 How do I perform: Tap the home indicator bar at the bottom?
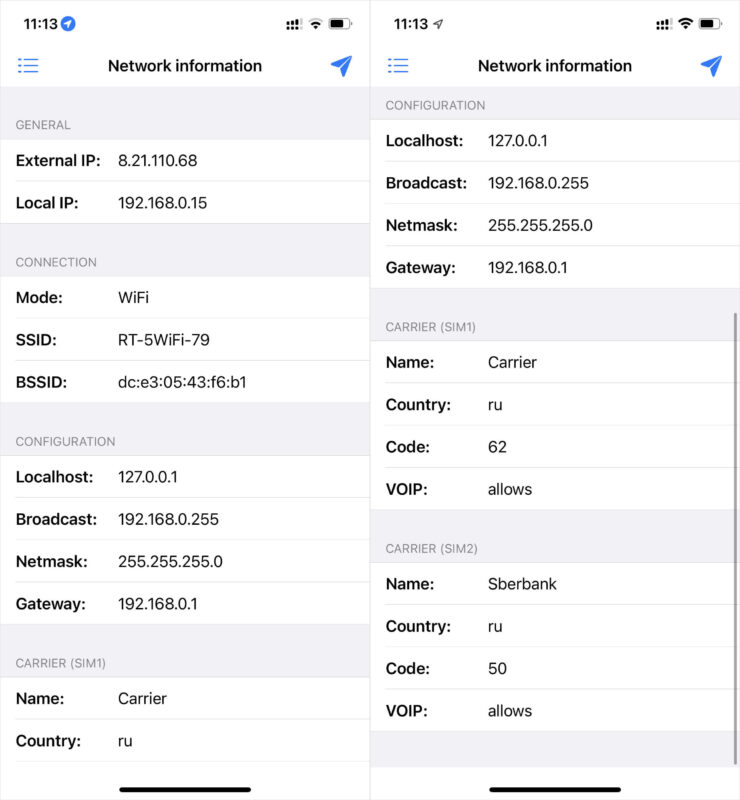point(185,789)
